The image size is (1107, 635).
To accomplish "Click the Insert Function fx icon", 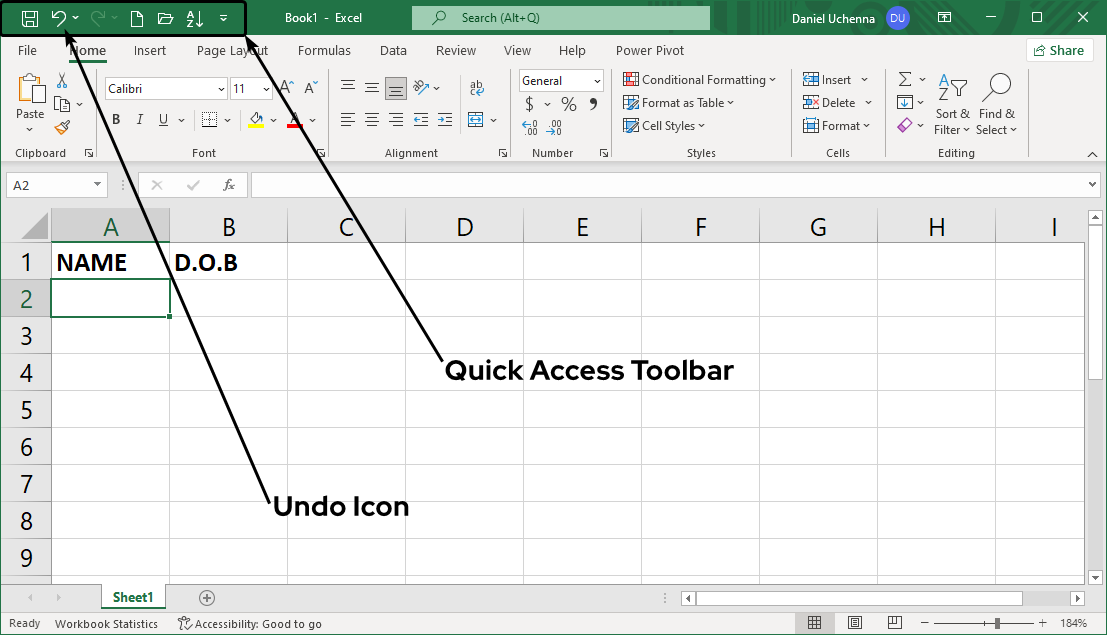I will click(229, 185).
